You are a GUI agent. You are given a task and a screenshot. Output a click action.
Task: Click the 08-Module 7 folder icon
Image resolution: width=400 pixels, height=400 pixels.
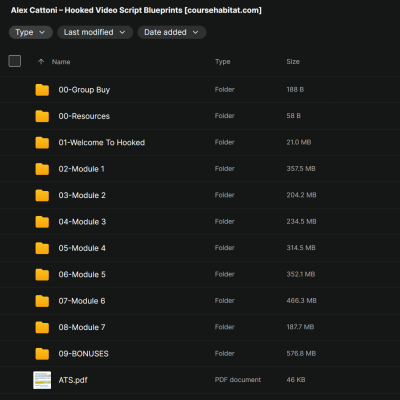click(42, 327)
